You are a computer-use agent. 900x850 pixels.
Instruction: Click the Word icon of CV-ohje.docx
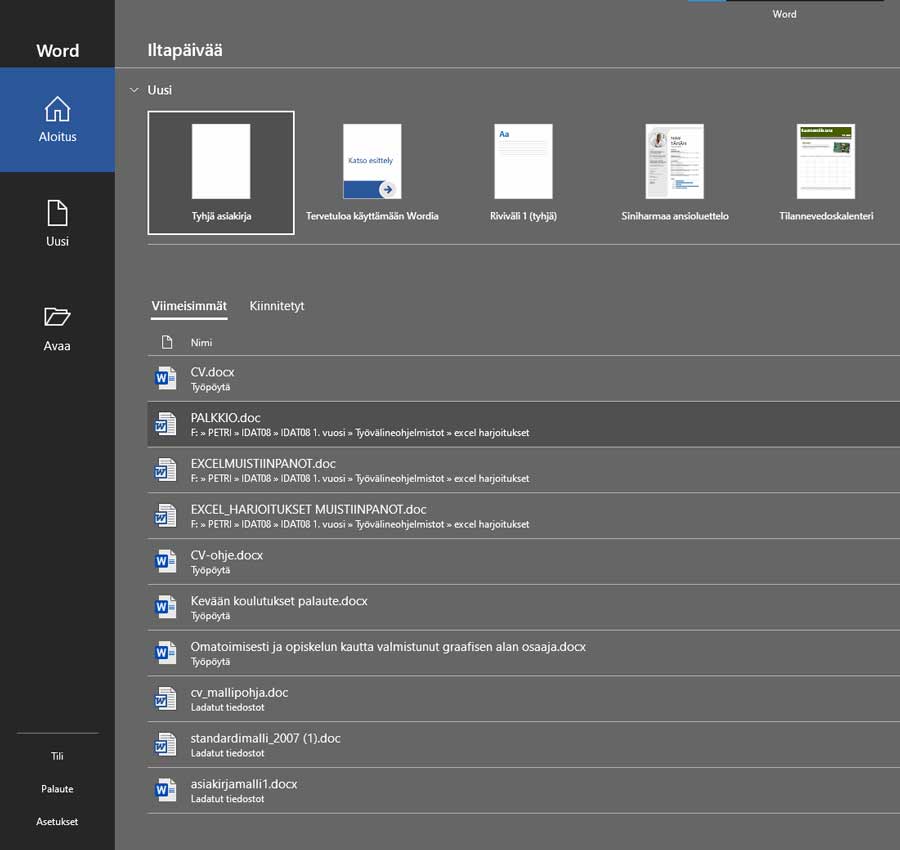pyautogui.click(x=165, y=561)
